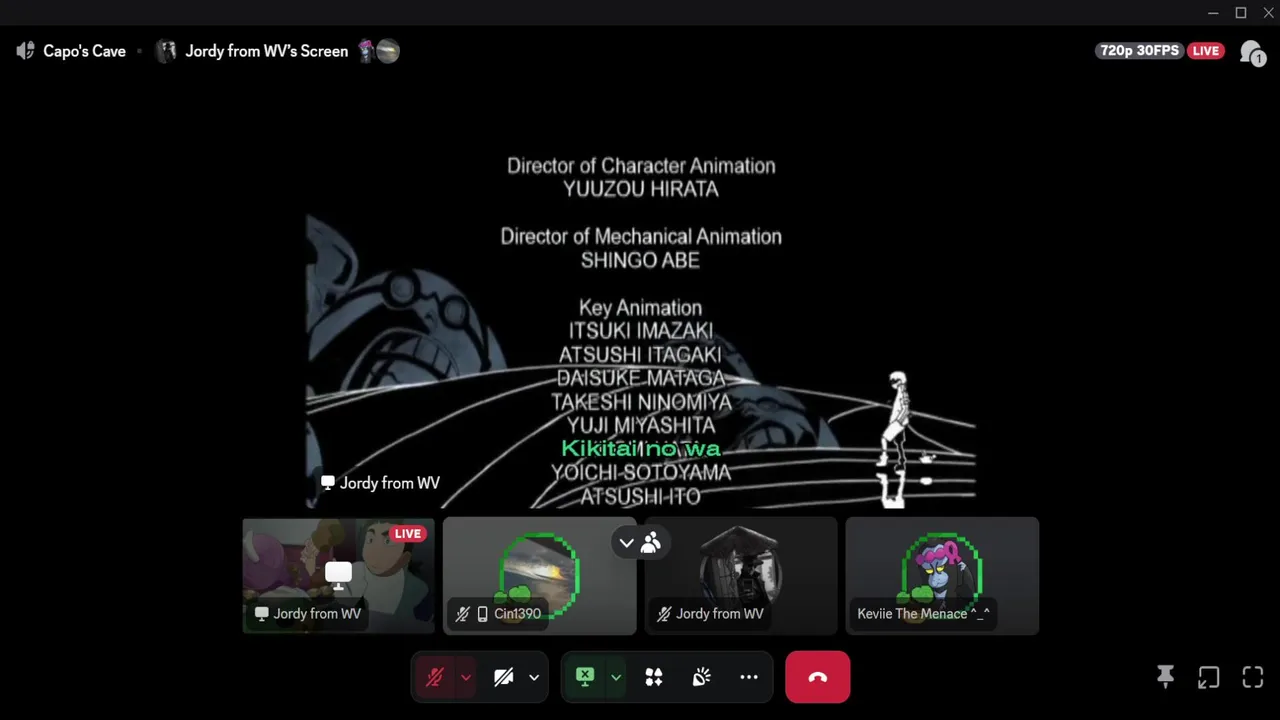Viewport: 1280px width, 720px height.
Task: Select the muted Jordy from WV user tile
Action: [740, 576]
